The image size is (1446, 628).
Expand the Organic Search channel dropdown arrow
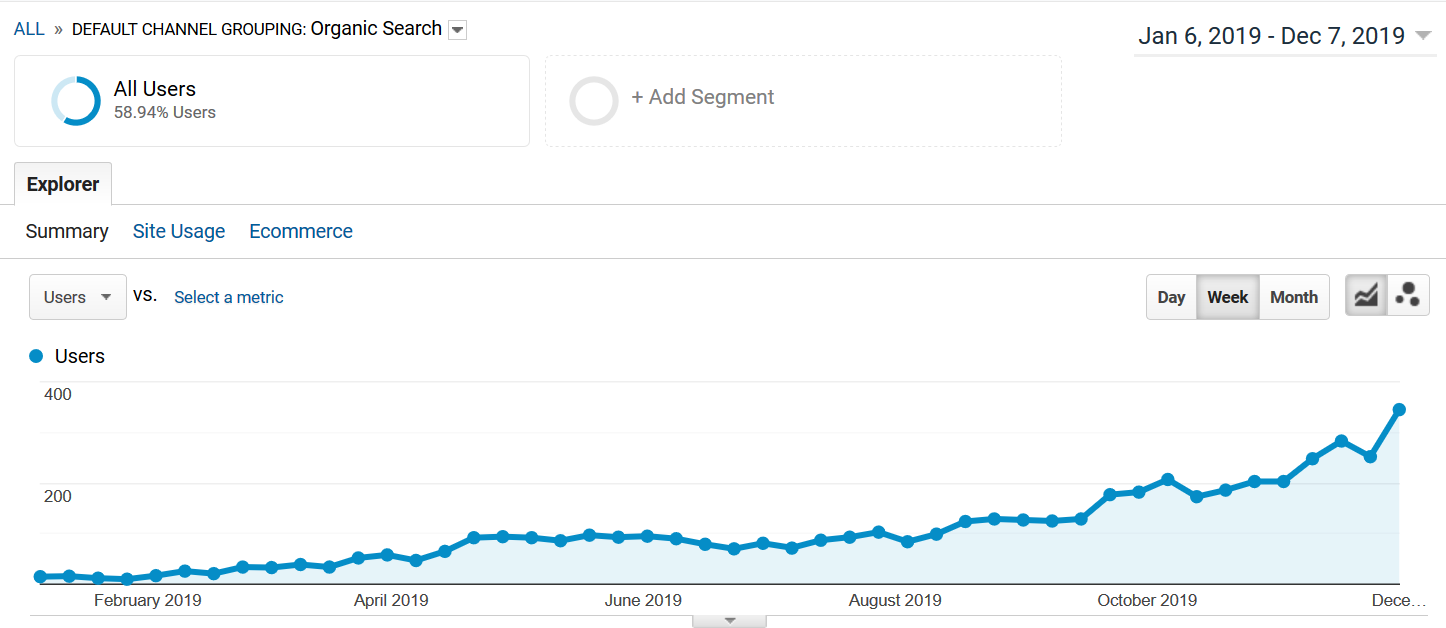[x=457, y=30]
